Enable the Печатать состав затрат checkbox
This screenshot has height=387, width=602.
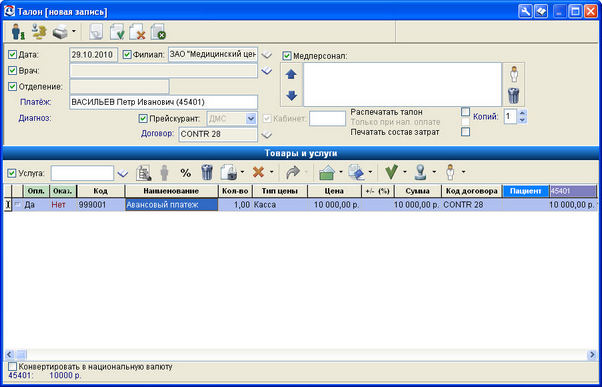(465, 132)
